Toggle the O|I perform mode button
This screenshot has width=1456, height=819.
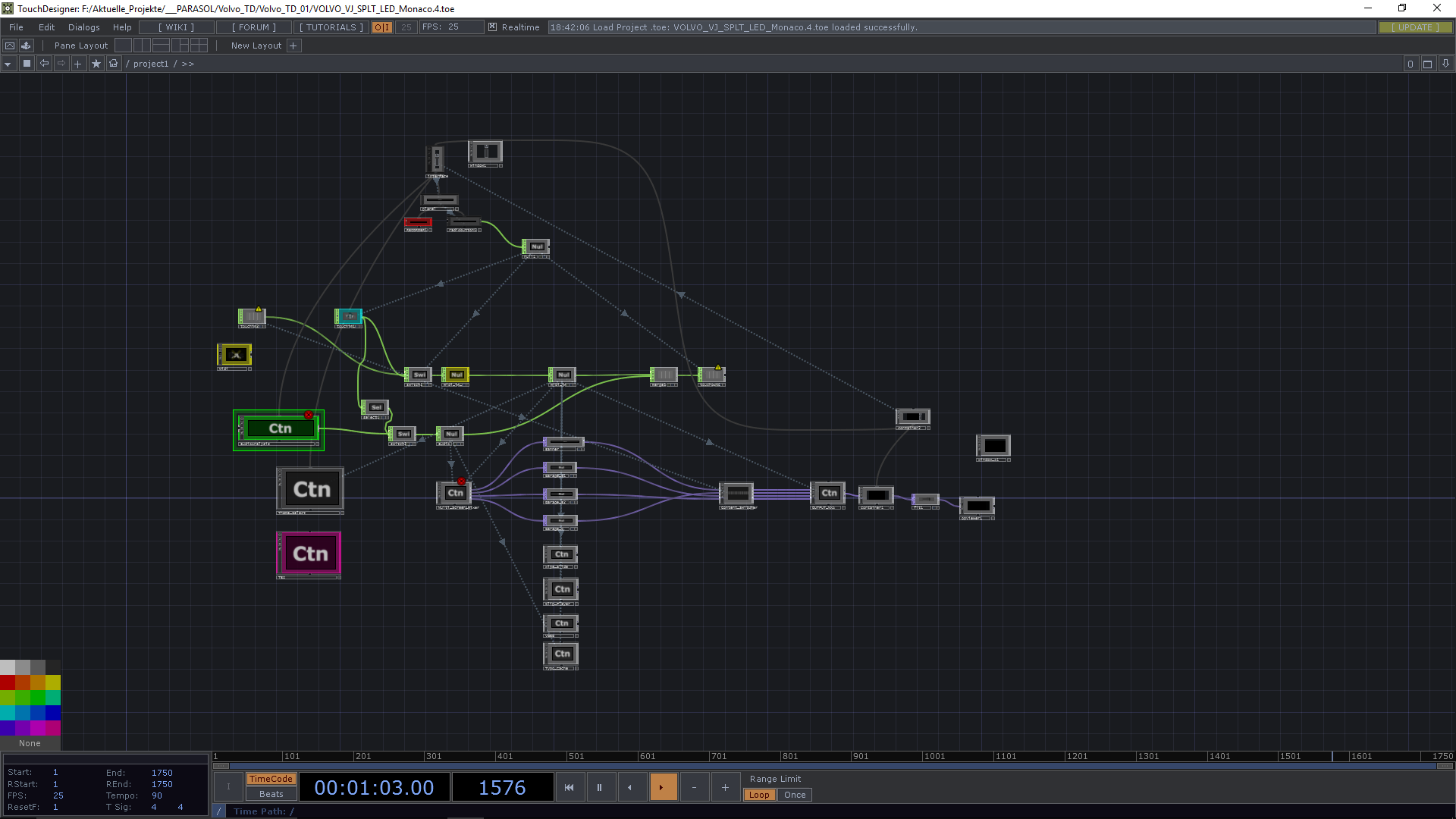click(x=381, y=27)
